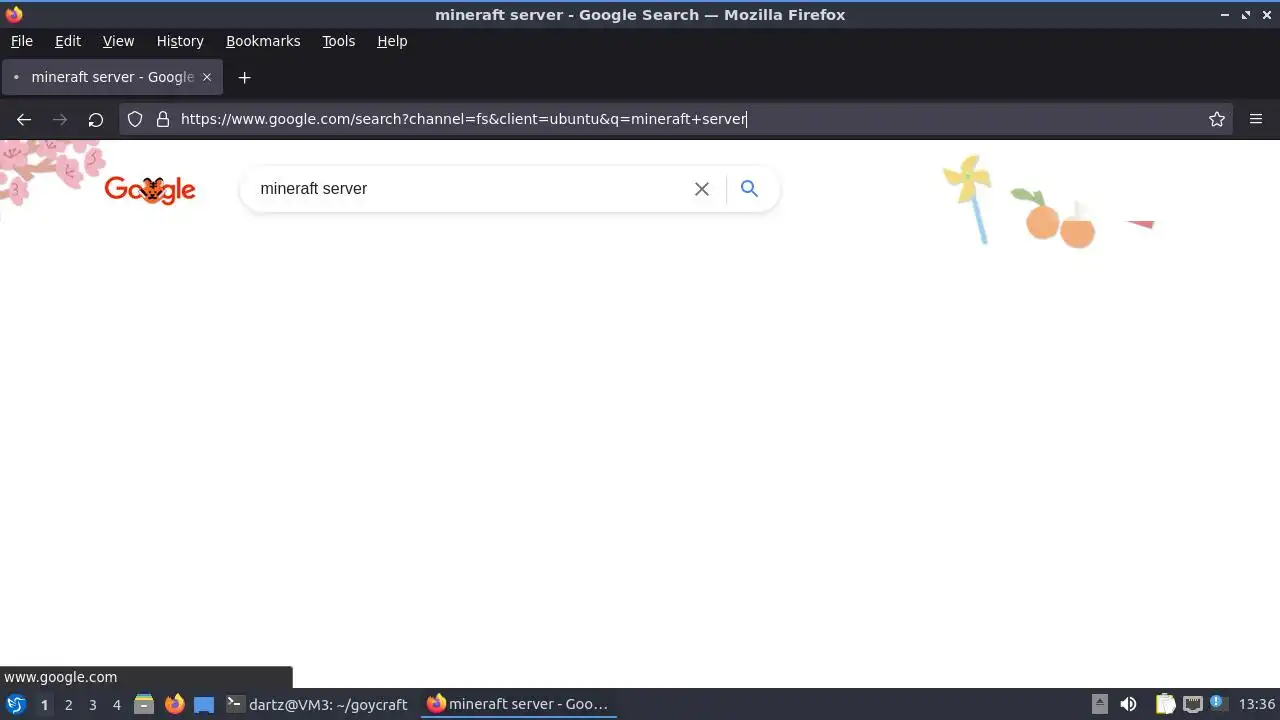Activate the Firefox window taskbar button
This screenshot has height=720, width=1280.
pyautogui.click(x=518, y=704)
